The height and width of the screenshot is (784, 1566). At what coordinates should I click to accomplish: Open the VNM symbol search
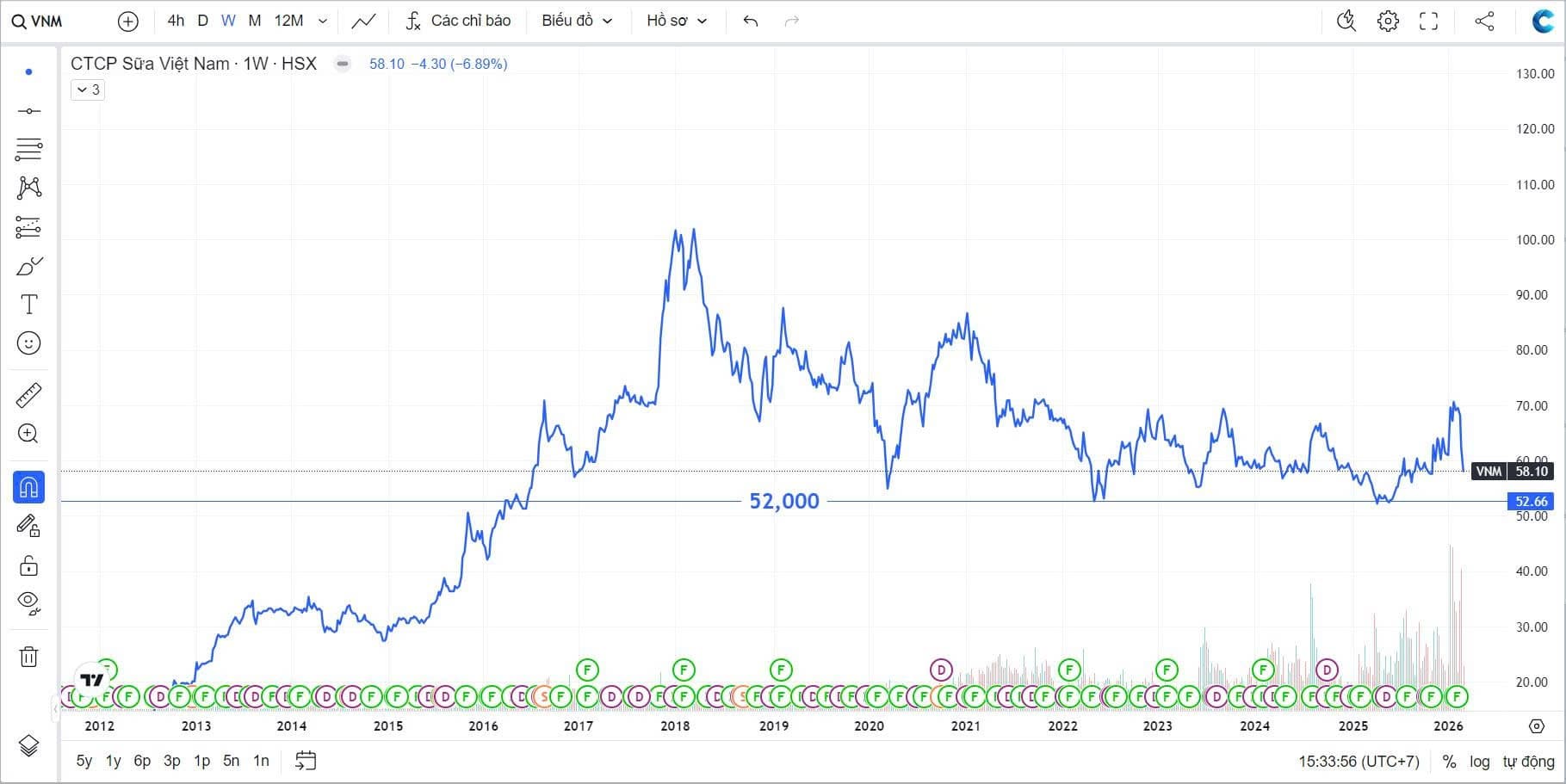[37, 22]
